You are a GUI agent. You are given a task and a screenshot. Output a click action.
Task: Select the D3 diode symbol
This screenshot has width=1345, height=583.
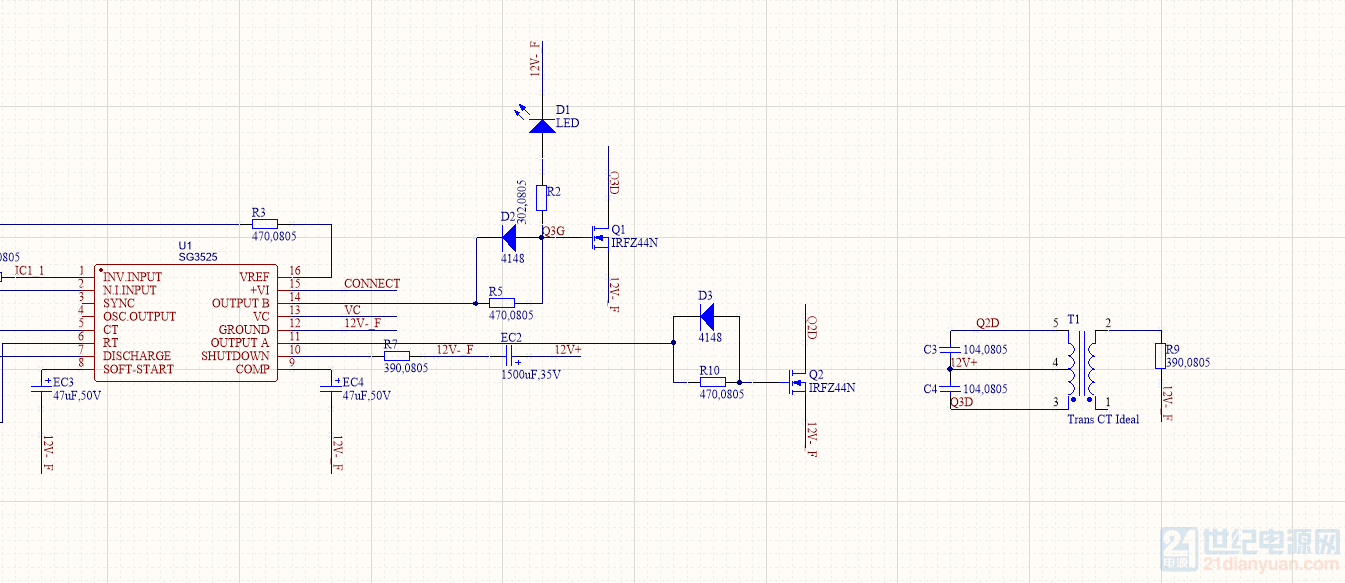click(706, 317)
